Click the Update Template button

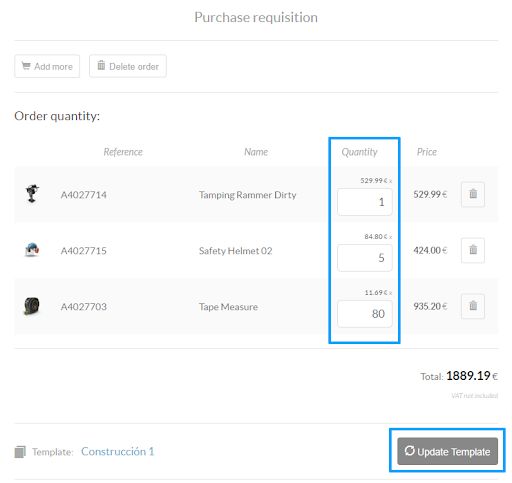click(x=447, y=451)
